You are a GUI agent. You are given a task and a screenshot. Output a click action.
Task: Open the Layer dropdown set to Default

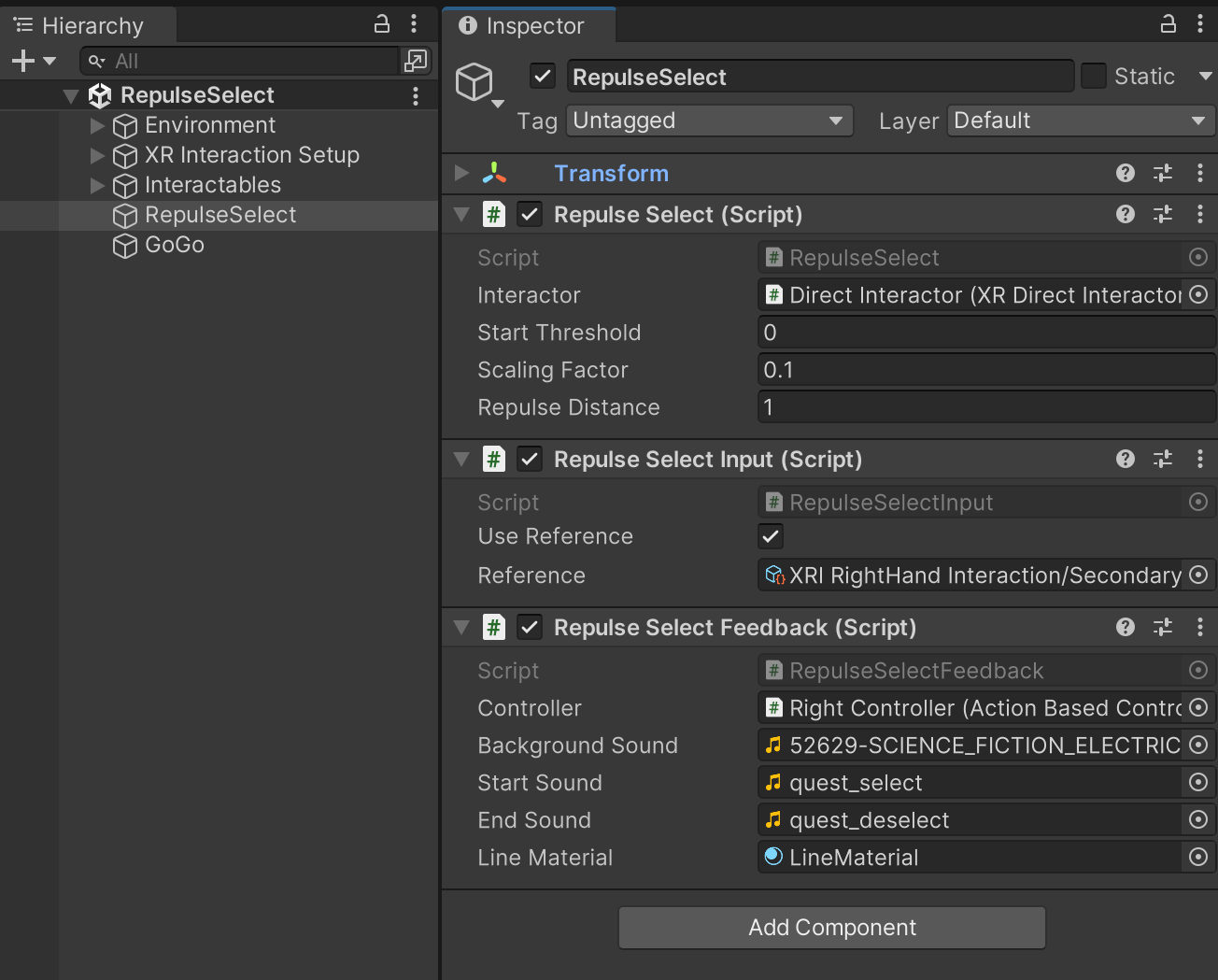1080,121
